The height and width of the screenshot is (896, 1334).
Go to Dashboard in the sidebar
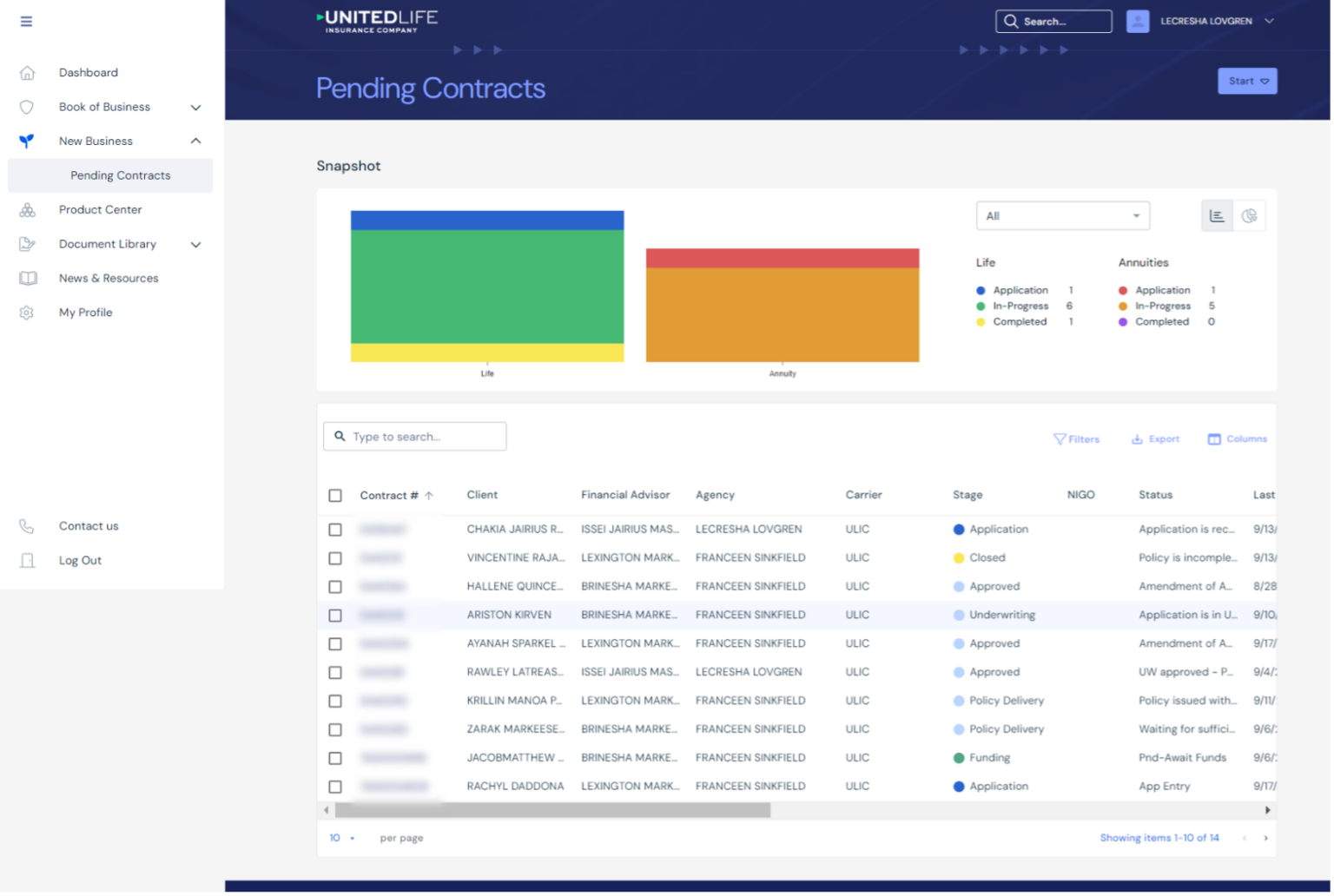pos(89,73)
